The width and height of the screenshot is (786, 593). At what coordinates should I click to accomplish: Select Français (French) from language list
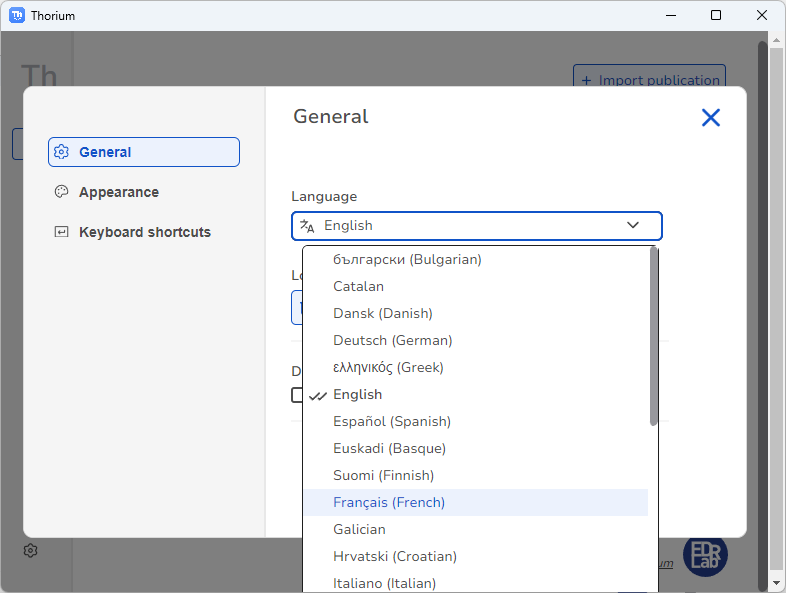(x=389, y=502)
